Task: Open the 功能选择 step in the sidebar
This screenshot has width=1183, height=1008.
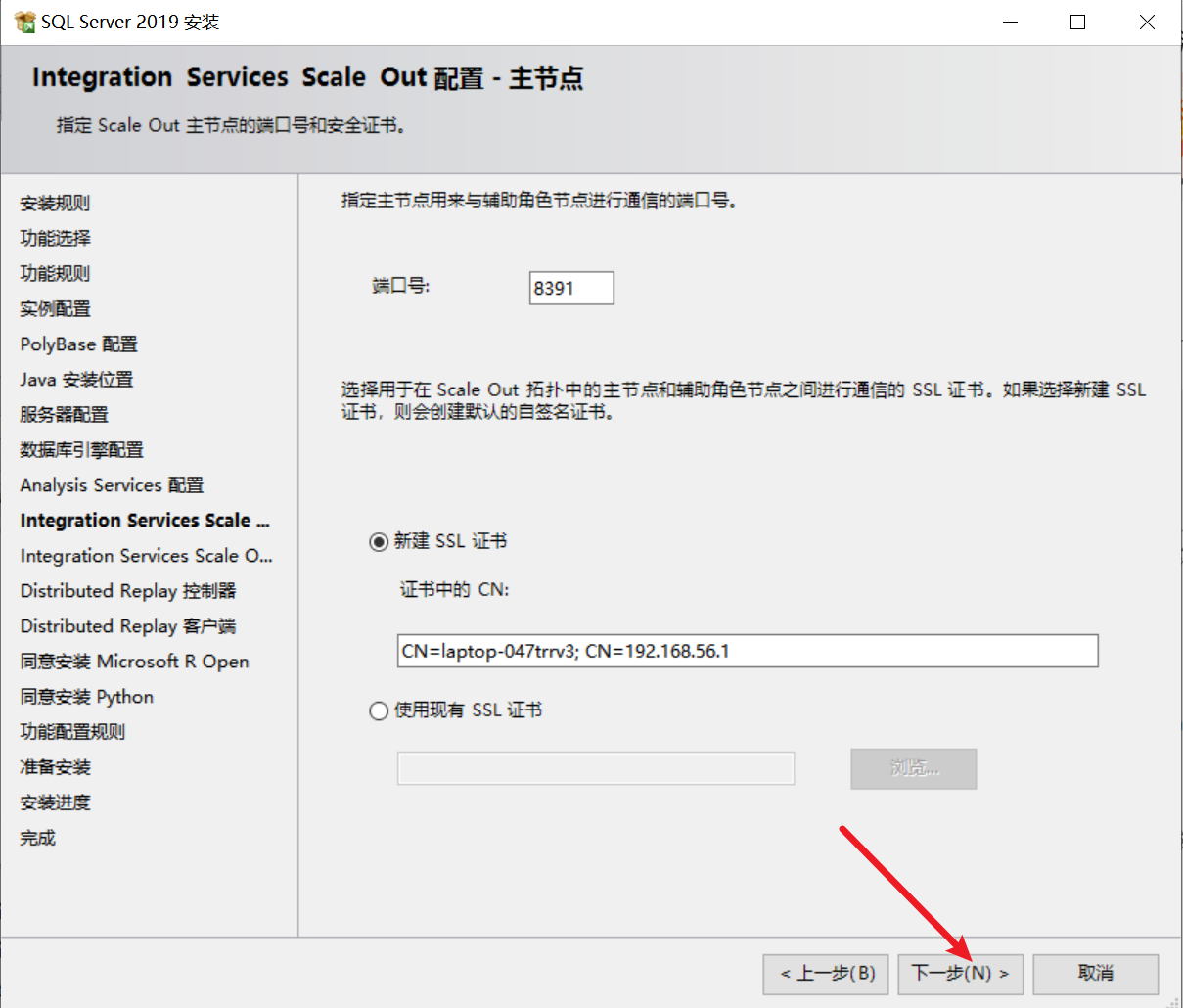Action: [55, 239]
